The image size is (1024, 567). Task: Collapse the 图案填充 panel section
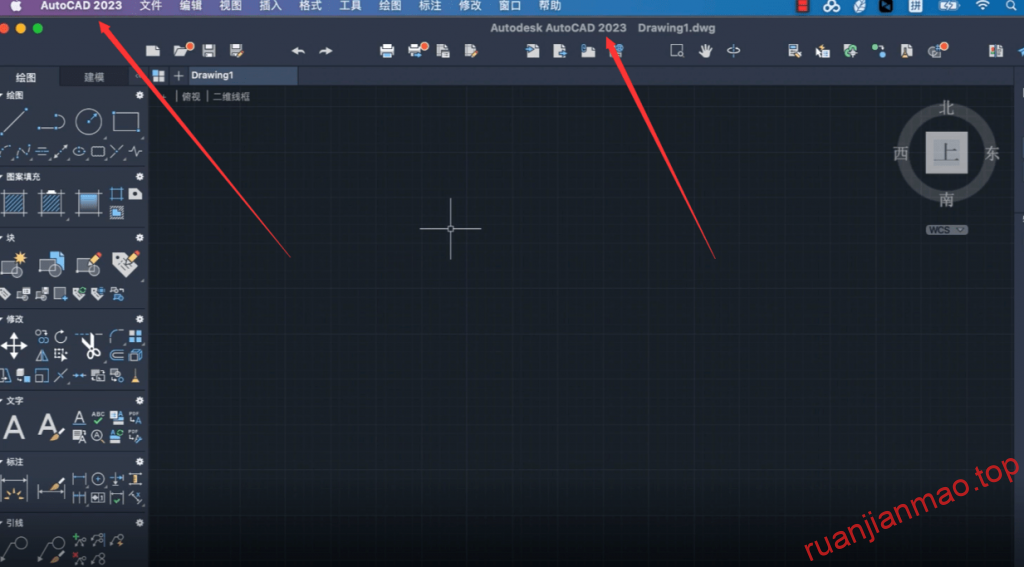click(2, 177)
